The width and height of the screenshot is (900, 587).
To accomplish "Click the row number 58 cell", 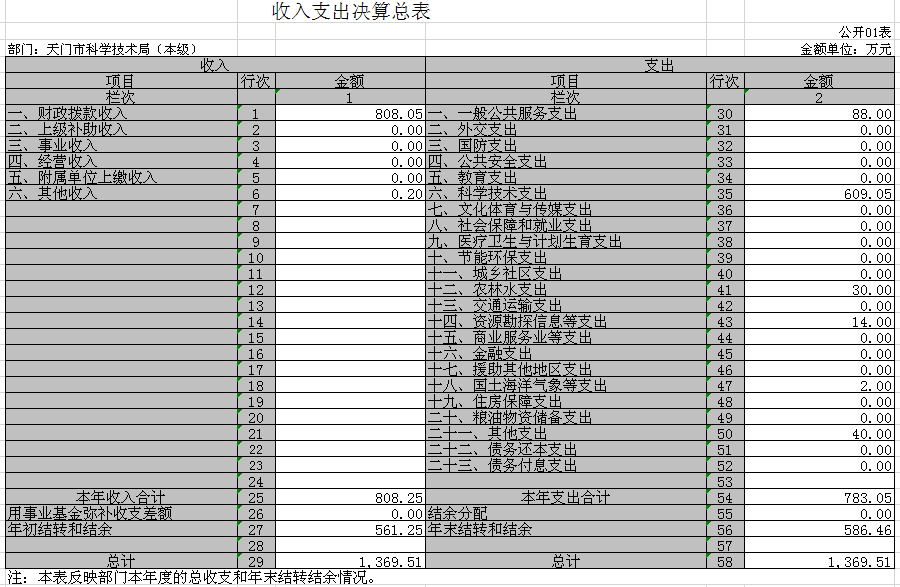I will (x=726, y=561).
